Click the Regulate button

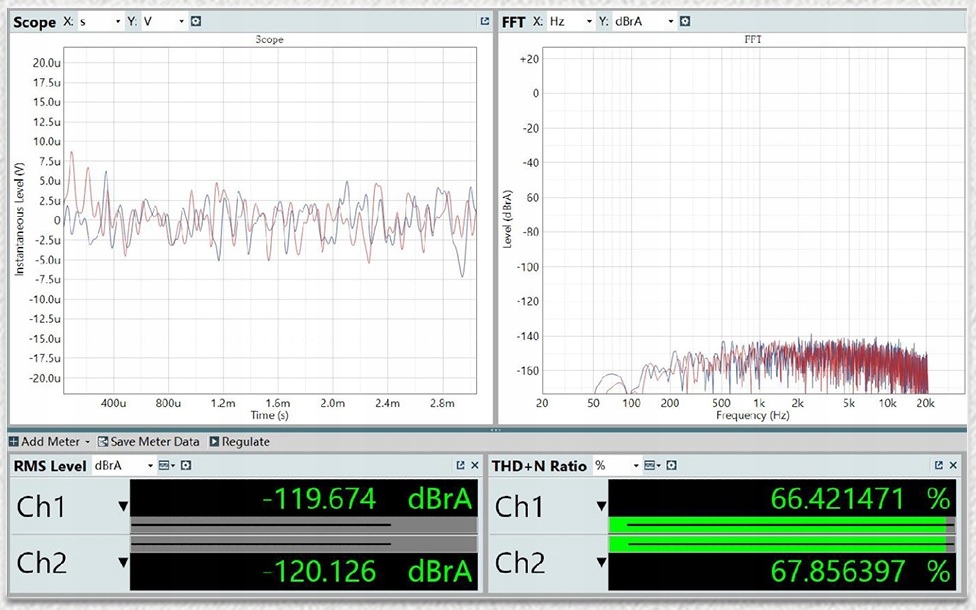click(239, 441)
